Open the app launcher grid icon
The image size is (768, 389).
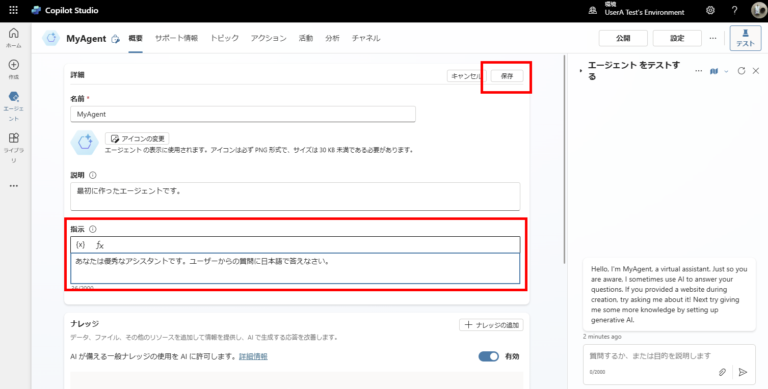14,10
